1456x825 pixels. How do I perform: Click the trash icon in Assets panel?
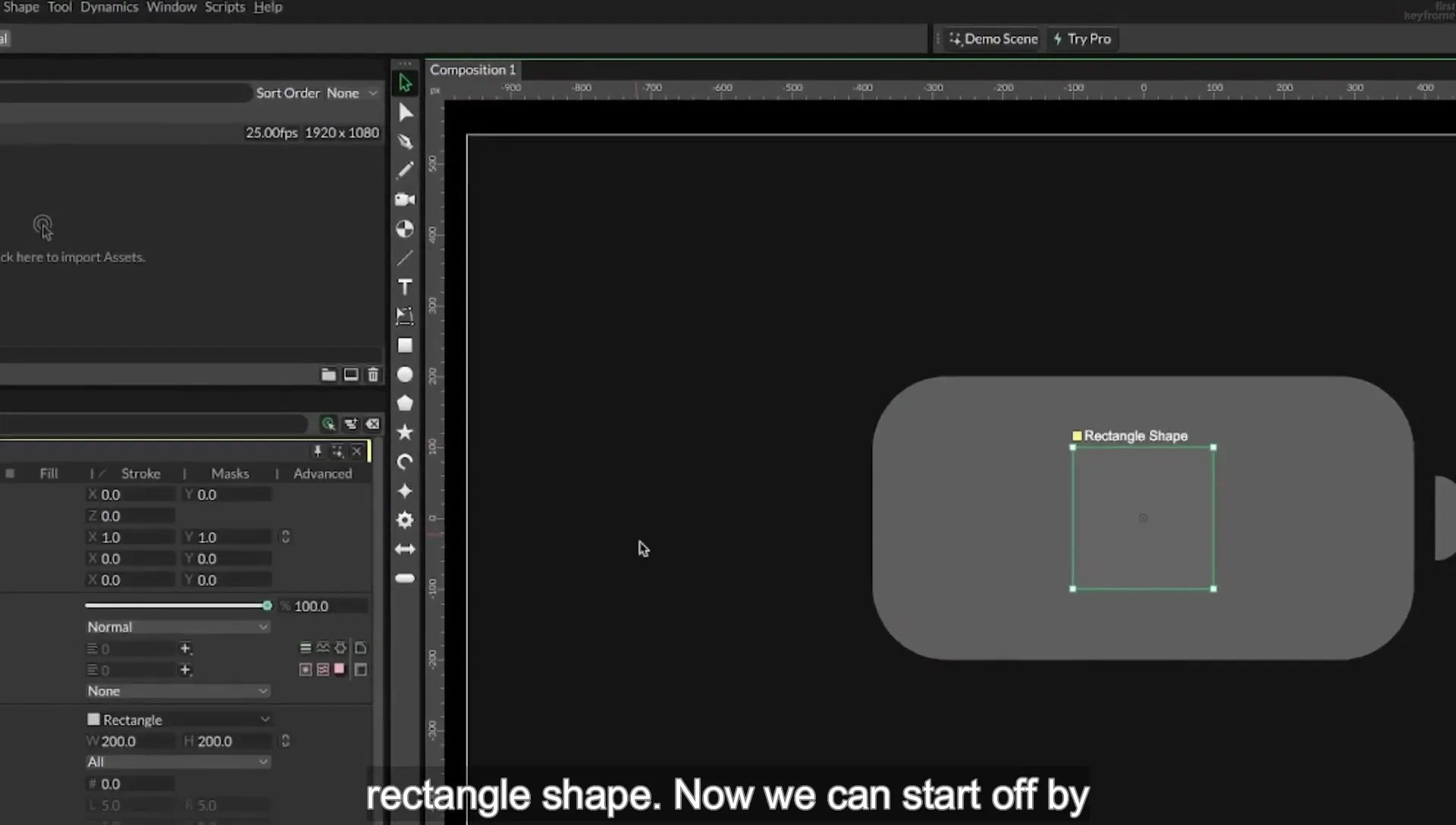tap(373, 375)
